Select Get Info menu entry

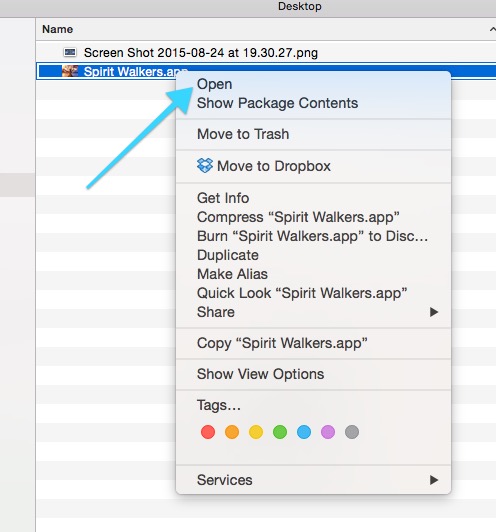click(x=223, y=198)
